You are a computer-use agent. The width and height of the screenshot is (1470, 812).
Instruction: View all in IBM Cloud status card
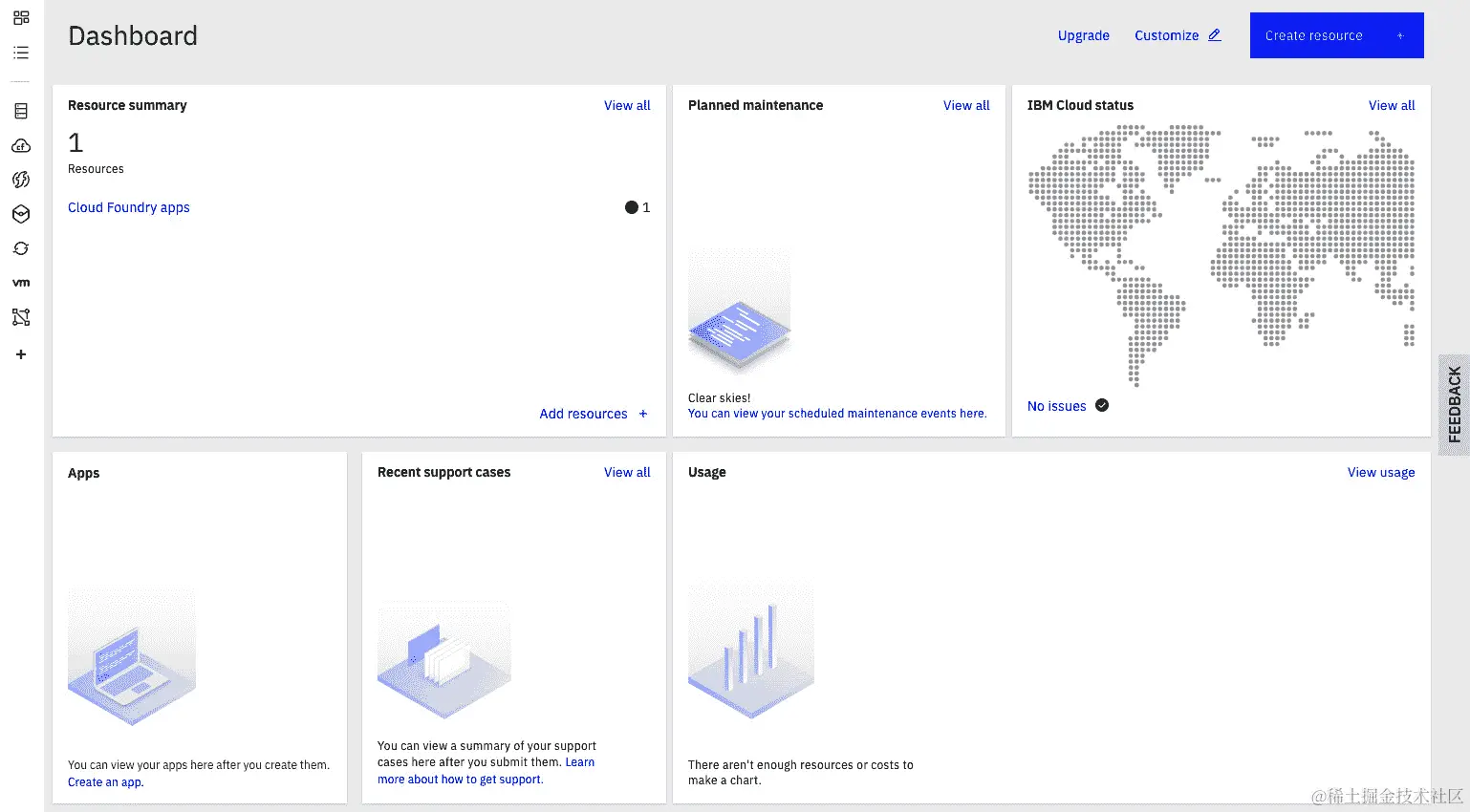[x=1392, y=105]
